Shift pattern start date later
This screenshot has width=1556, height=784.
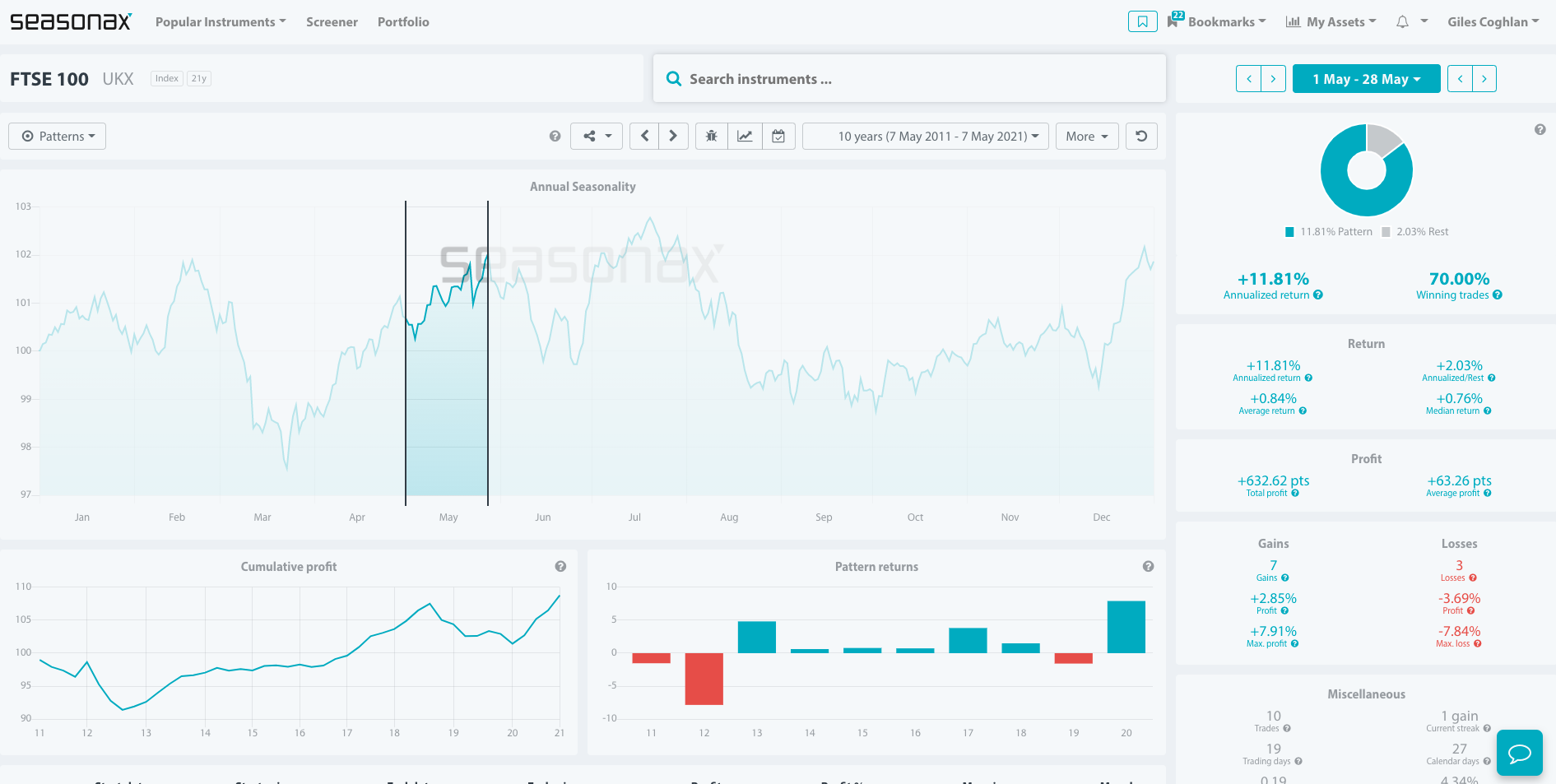tap(1273, 79)
